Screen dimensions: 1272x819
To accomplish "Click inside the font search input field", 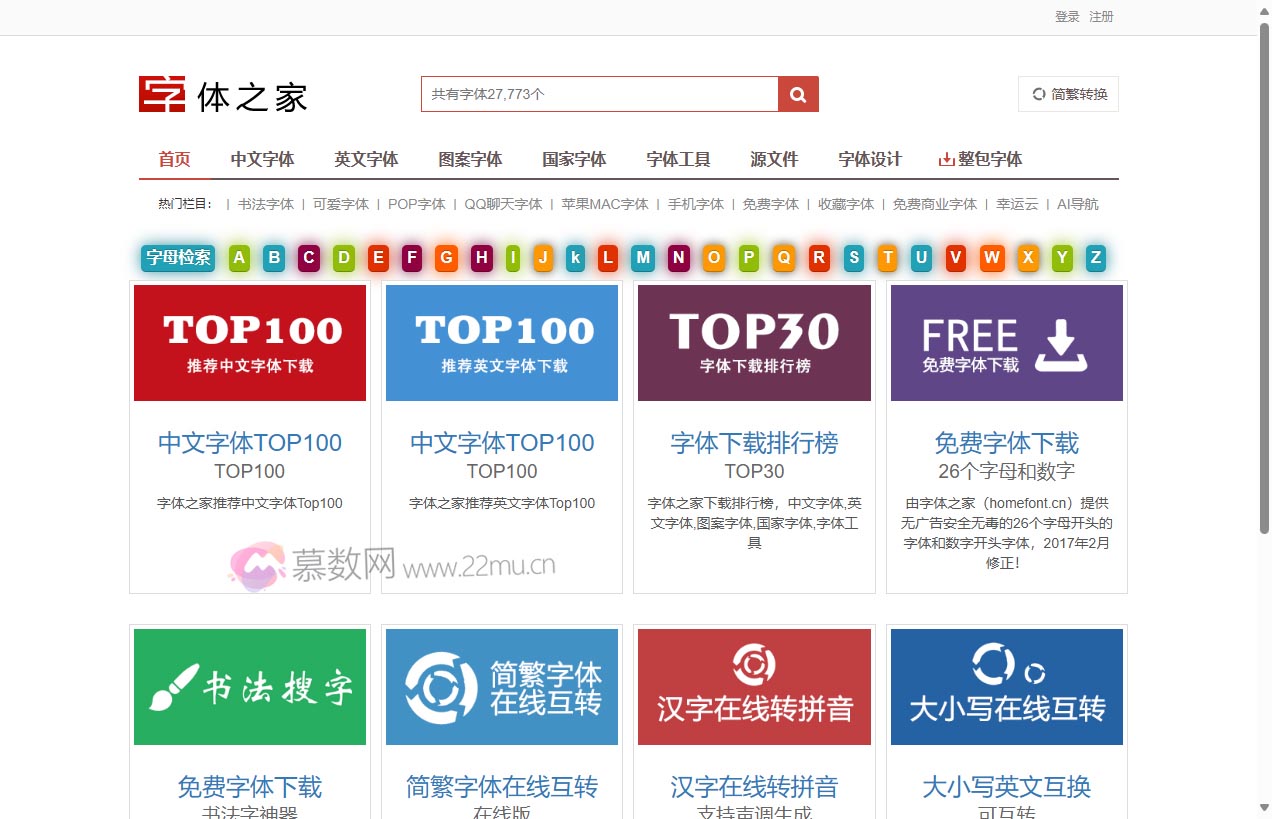I will pyautogui.click(x=600, y=93).
